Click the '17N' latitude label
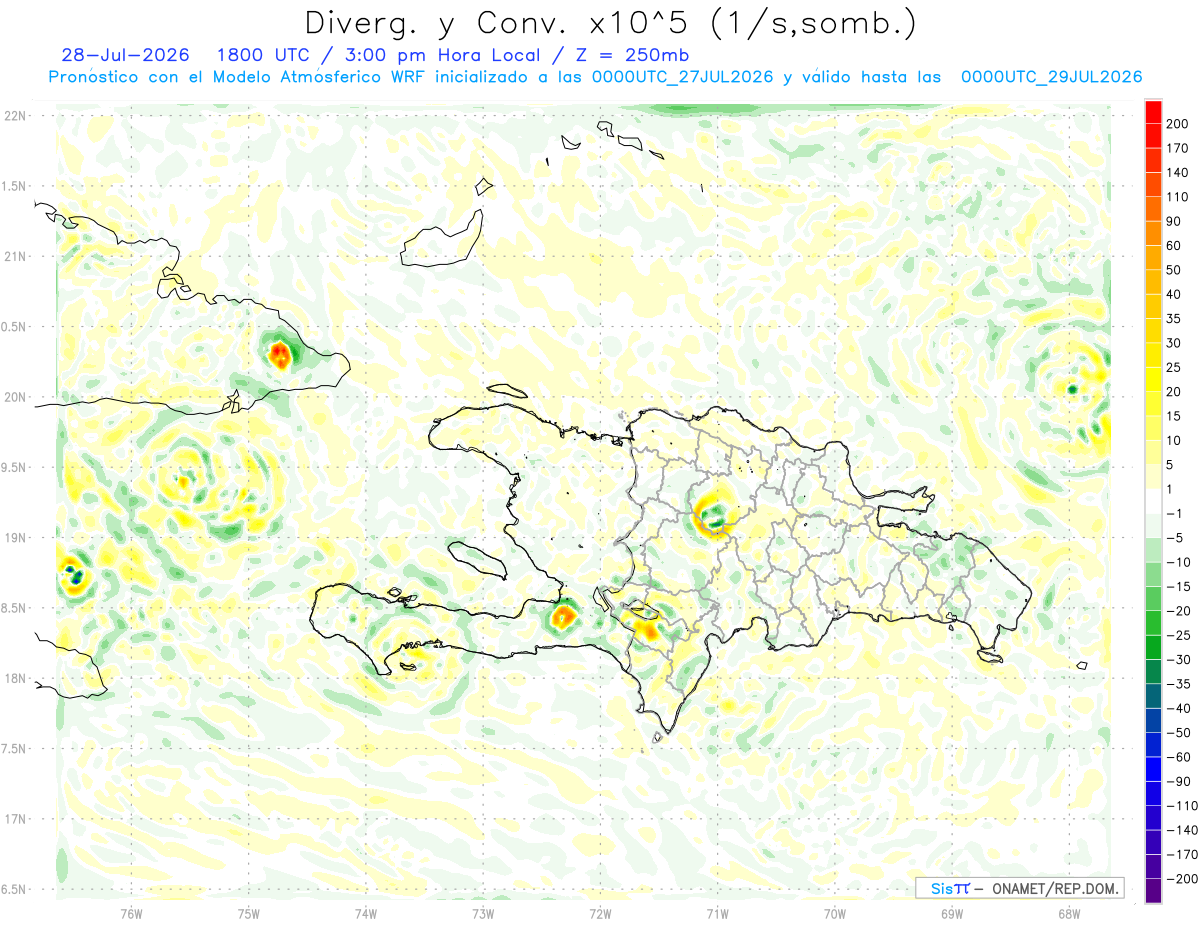 16,819
